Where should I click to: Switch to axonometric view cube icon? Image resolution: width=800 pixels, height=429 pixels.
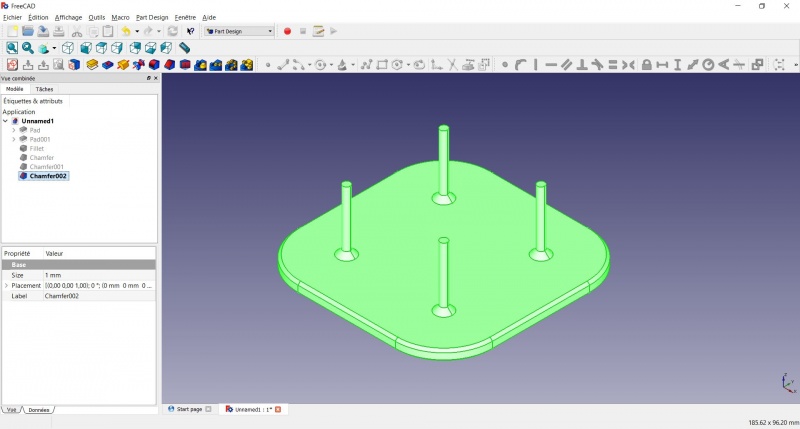68,48
